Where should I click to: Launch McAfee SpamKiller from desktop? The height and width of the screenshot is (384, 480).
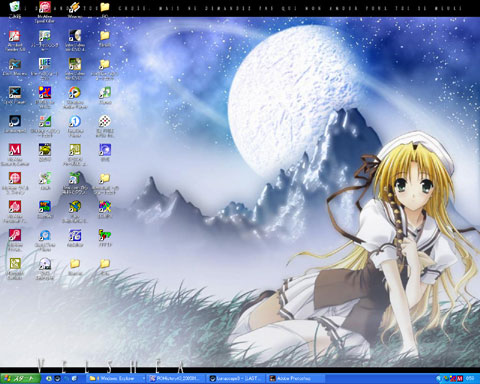click(x=45, y=7)
